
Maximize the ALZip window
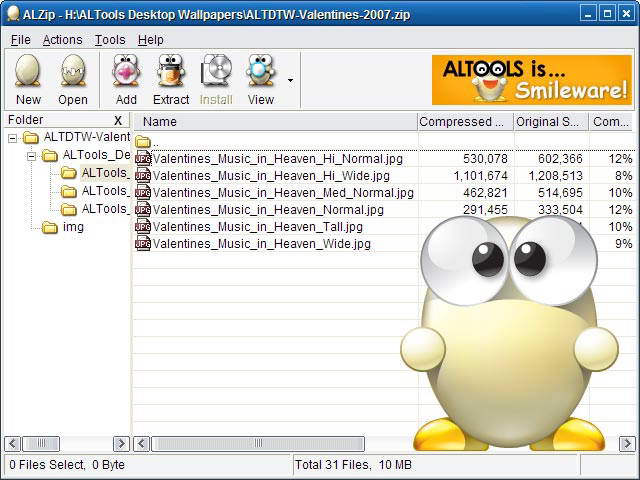(x=607, y=13)
